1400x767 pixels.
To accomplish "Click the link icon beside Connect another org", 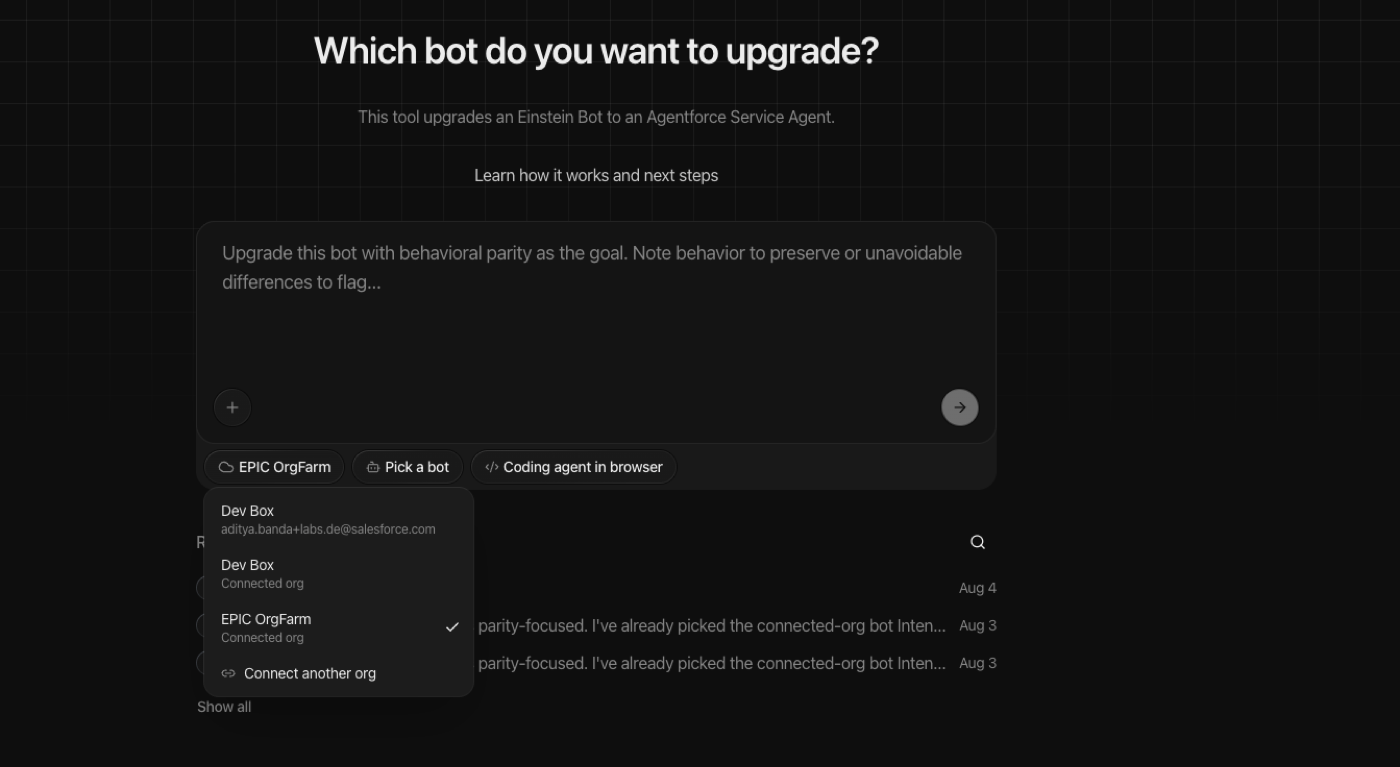I will [x=228, y=674].
